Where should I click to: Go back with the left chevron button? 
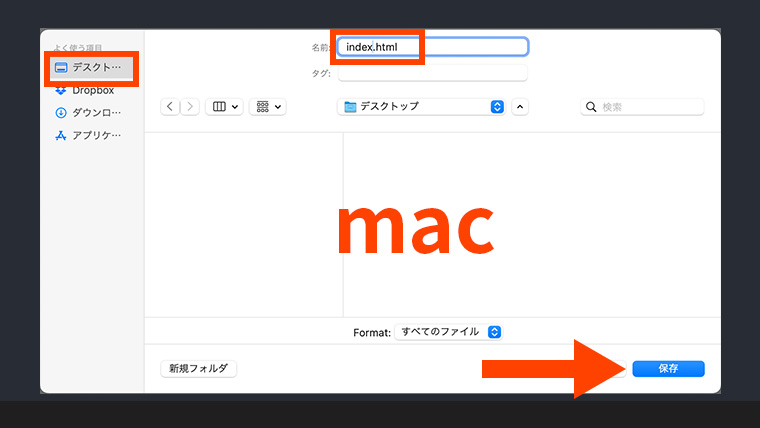click(x=169, y=106)
